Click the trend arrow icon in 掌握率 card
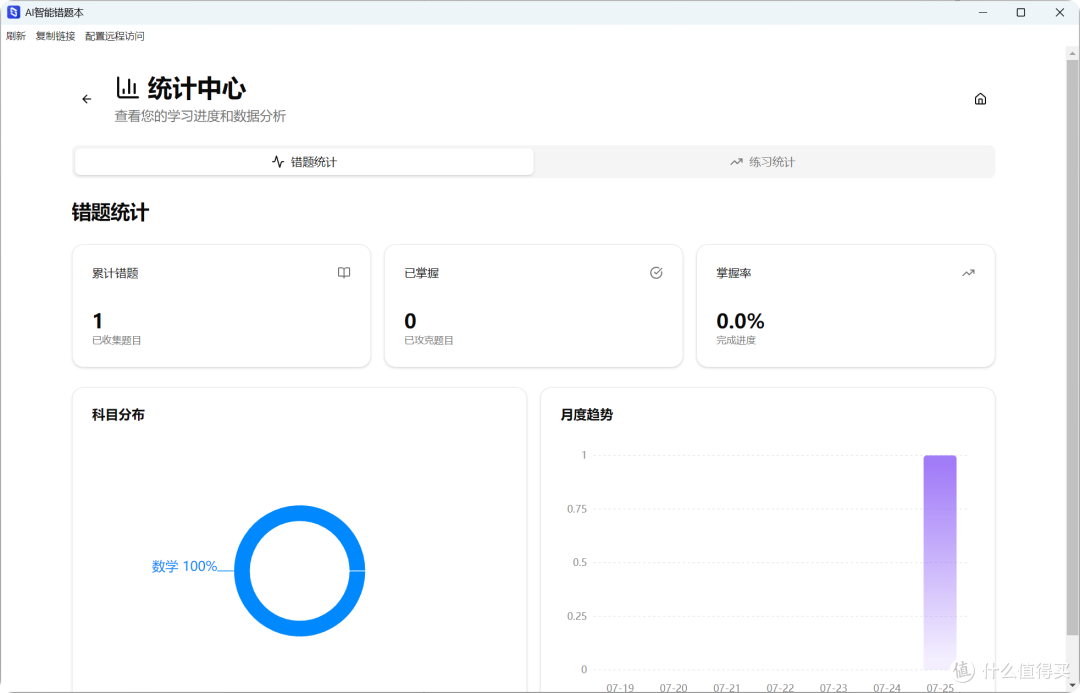1080x693 pixels. (968, 273)
